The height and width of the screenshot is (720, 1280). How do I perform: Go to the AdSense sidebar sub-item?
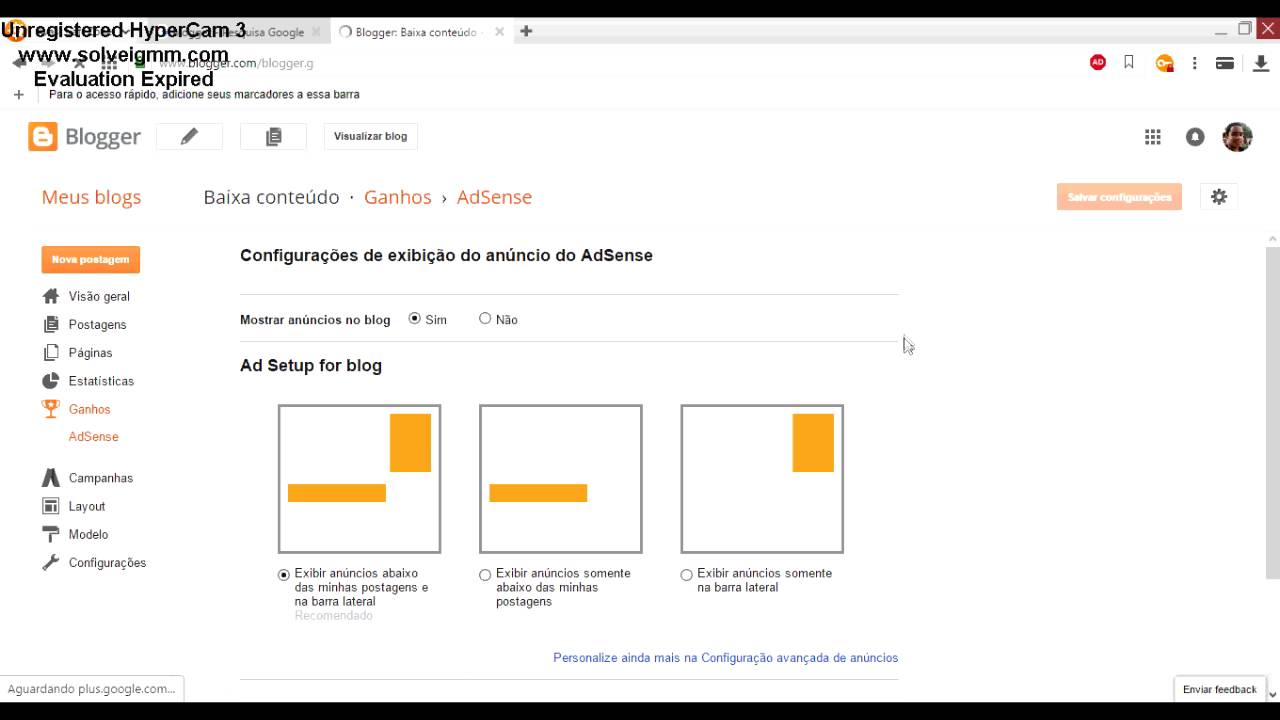pyautogui.click(x=94, y=437)
